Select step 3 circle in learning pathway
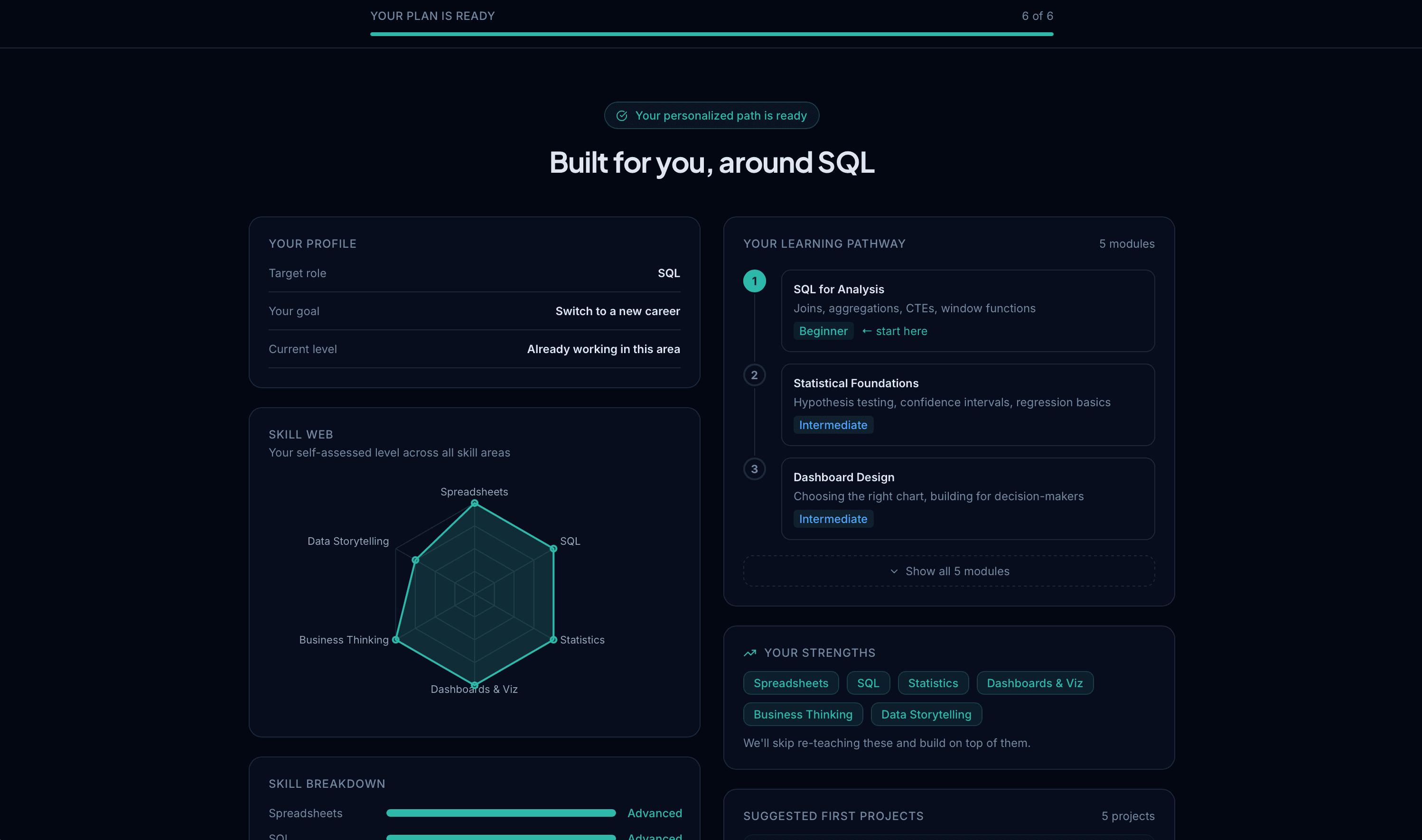The image size is (1422, 840). pos(754,469)
